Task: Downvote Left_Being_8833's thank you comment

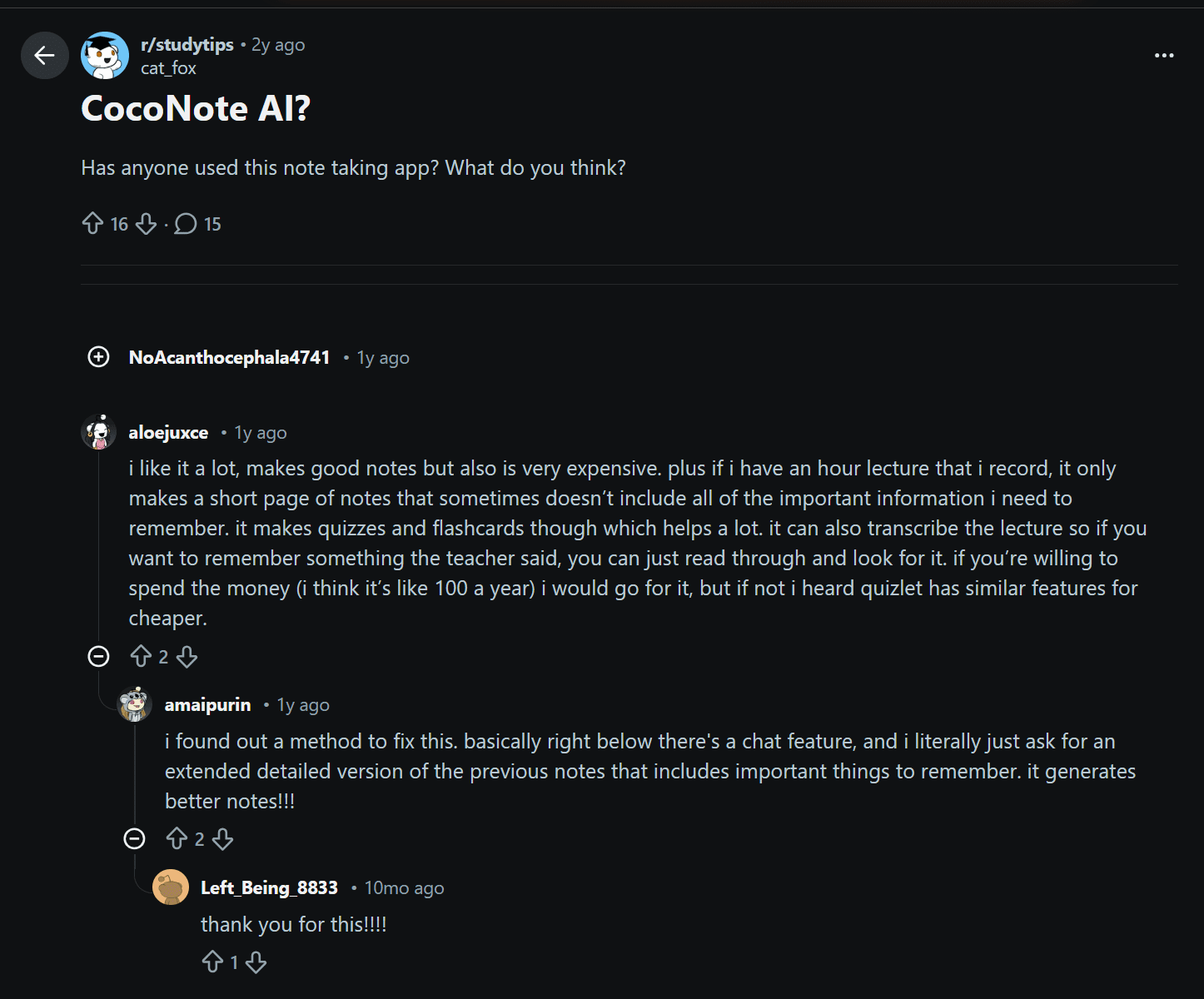Action: 257,962
